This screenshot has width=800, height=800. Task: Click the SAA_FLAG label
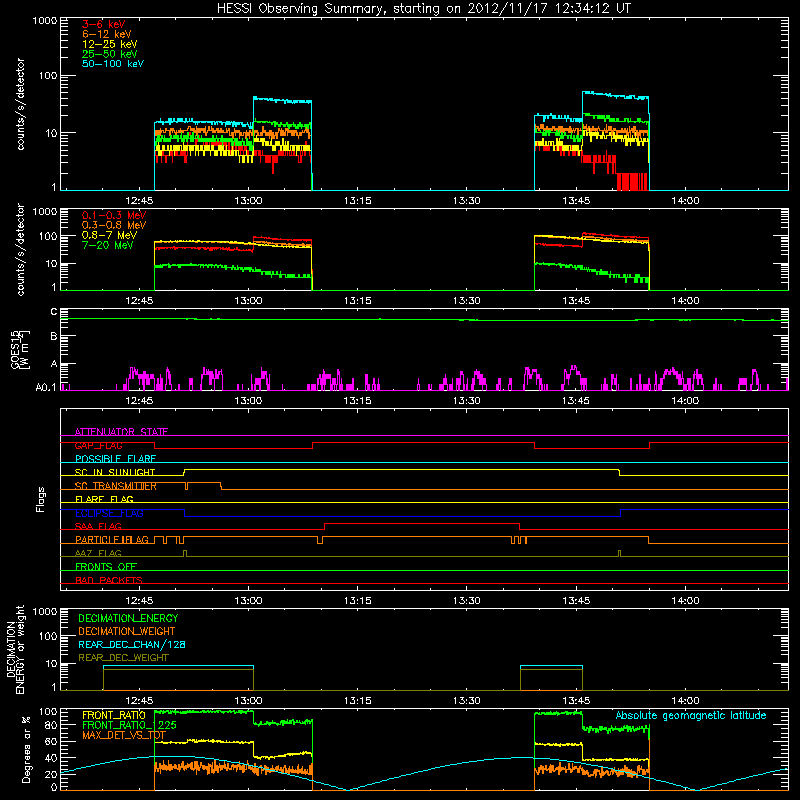(98, 526)
